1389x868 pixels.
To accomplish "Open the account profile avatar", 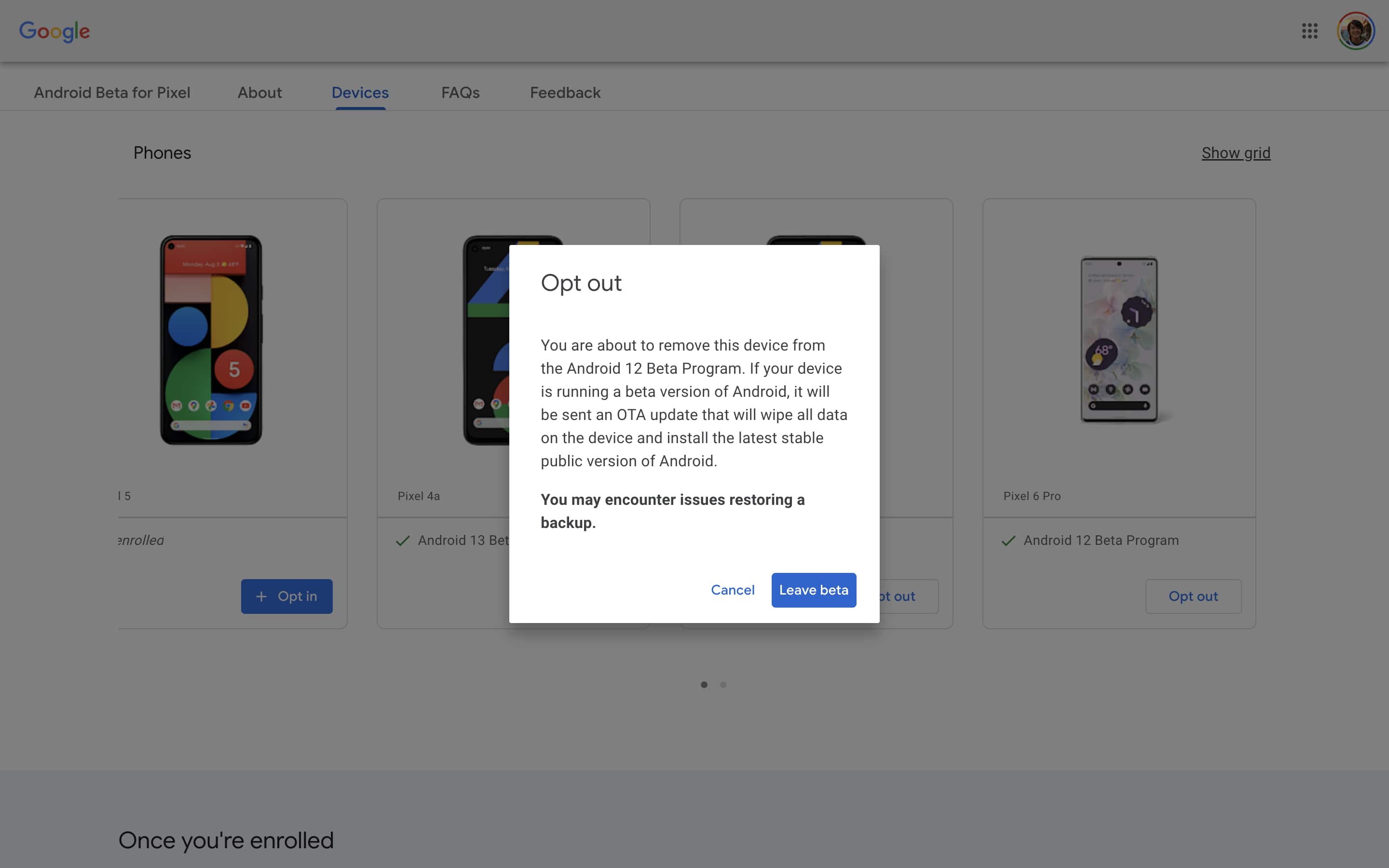I will pos(1355,31).
